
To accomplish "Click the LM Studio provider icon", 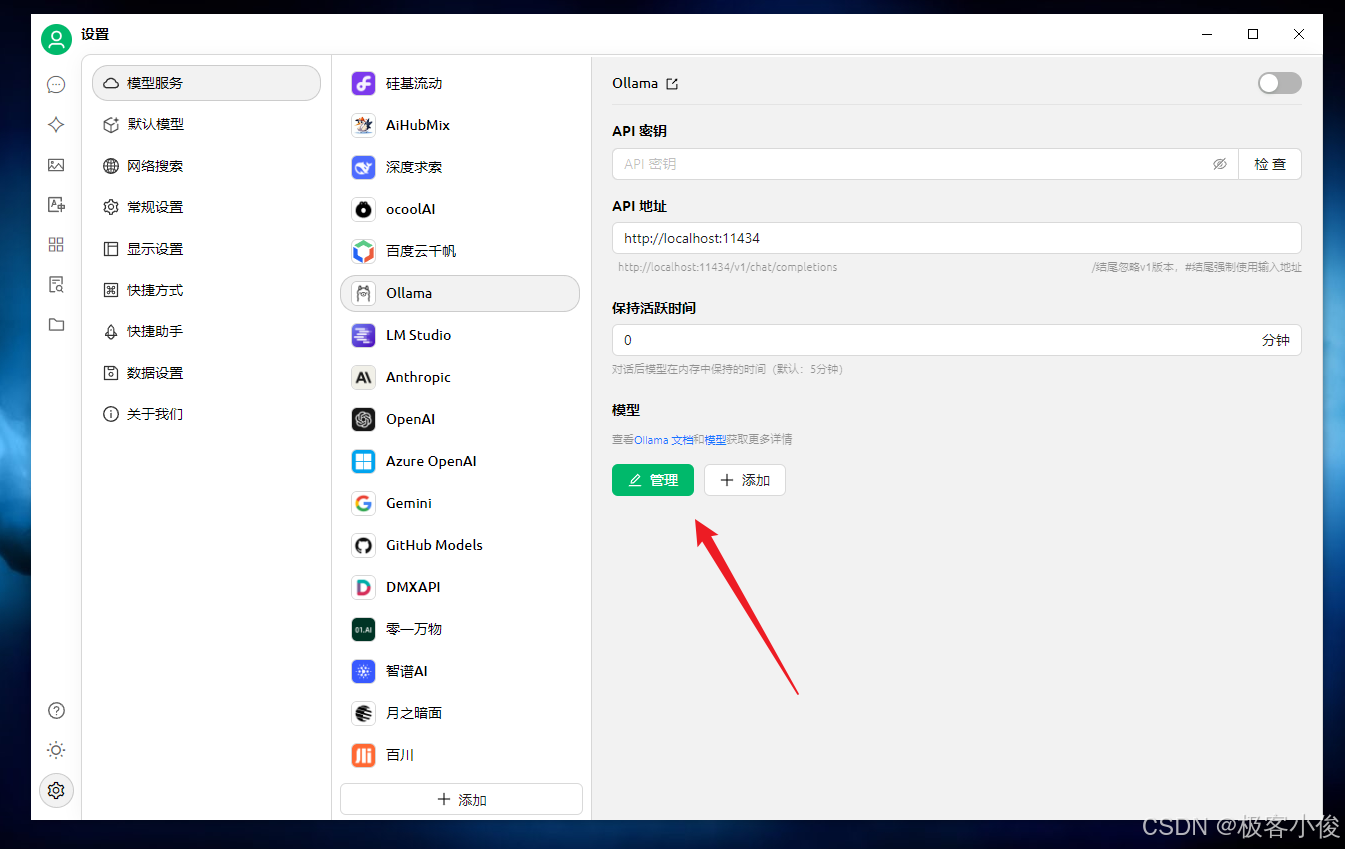I will [364, 336].
